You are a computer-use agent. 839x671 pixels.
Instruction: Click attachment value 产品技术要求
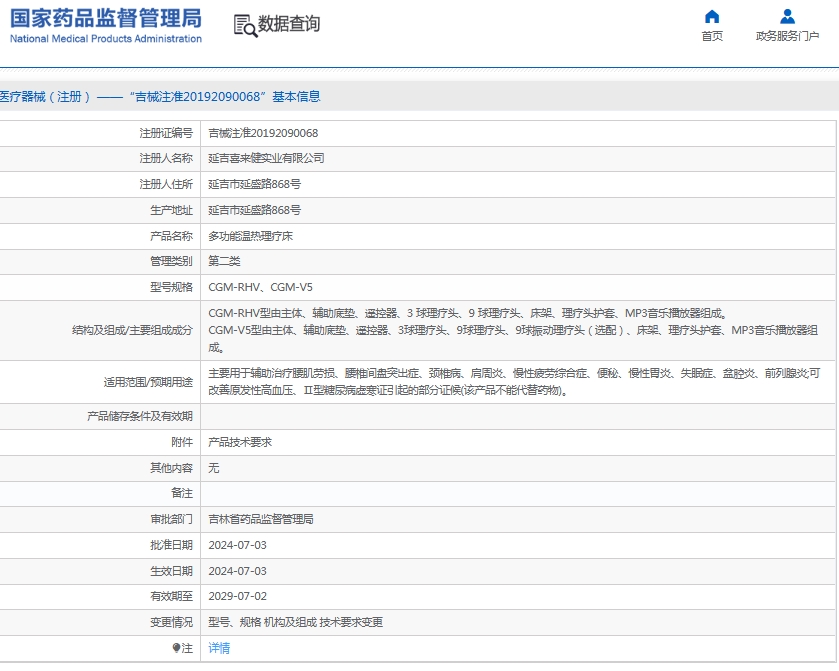(240, 442)
